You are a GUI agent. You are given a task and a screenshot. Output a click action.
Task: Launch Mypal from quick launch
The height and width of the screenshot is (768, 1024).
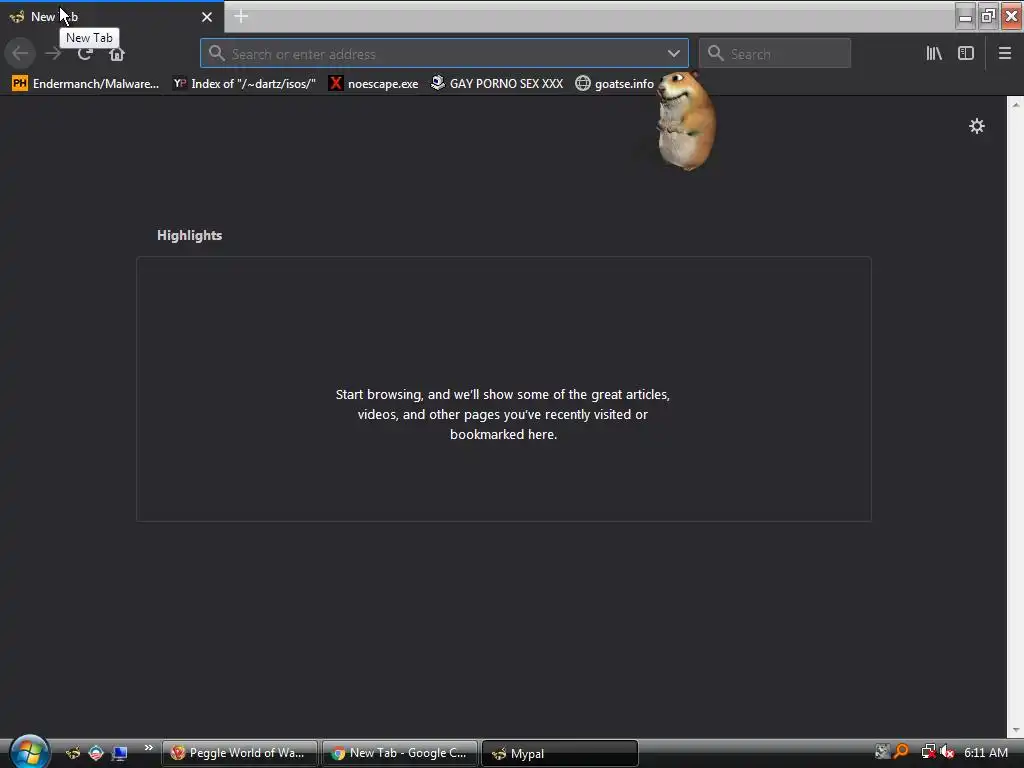coord(72,753)
